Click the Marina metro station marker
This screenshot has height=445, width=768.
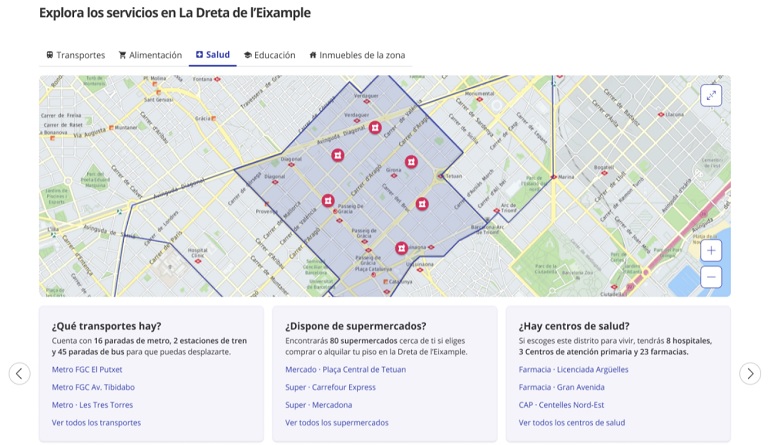tap(553, 177)
